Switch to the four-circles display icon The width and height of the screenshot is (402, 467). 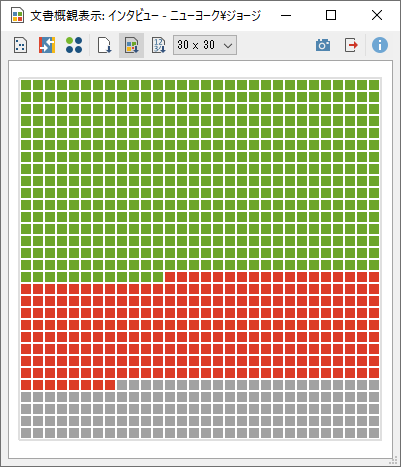(x=74, y=45)
